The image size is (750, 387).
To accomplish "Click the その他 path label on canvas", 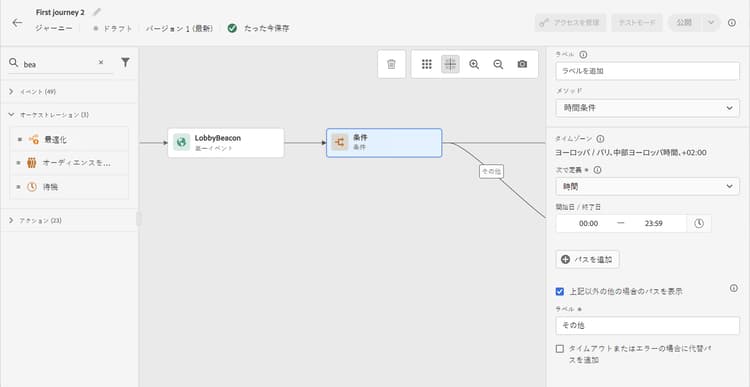I will [x=492, y=171].
